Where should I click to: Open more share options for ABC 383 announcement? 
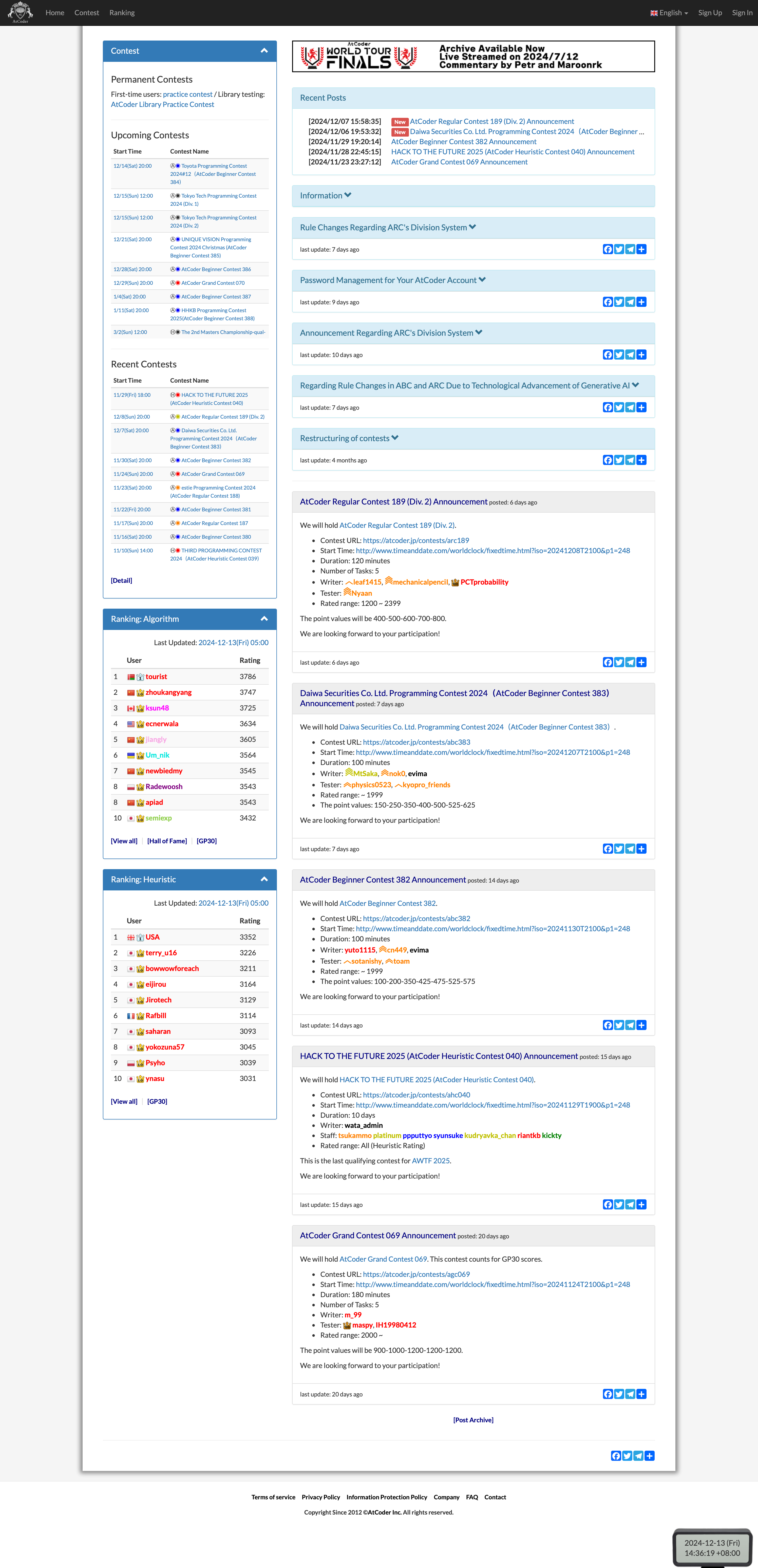(x=641, y=849)
